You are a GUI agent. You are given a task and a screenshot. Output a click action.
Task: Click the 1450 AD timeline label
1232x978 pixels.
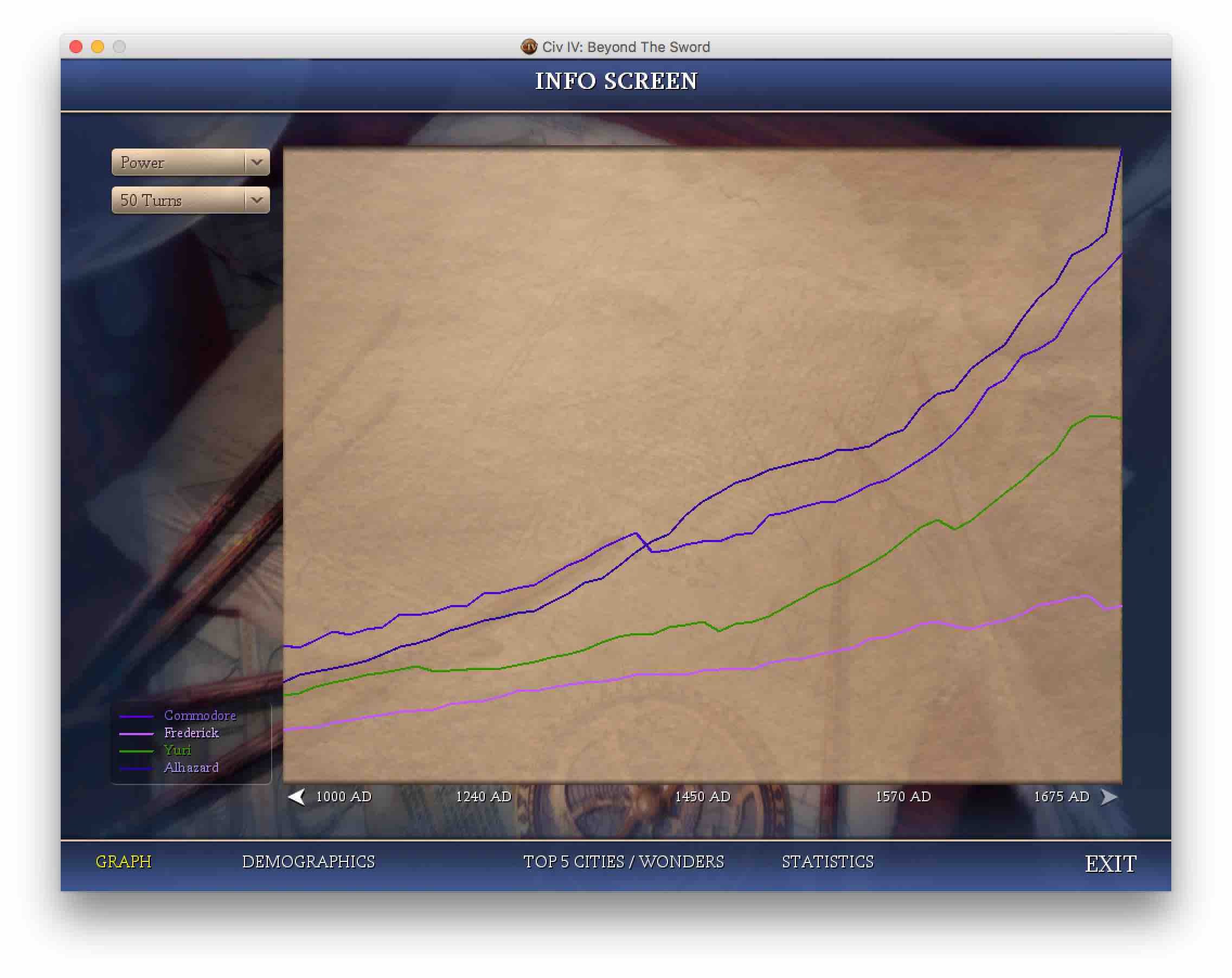(702, 796)
